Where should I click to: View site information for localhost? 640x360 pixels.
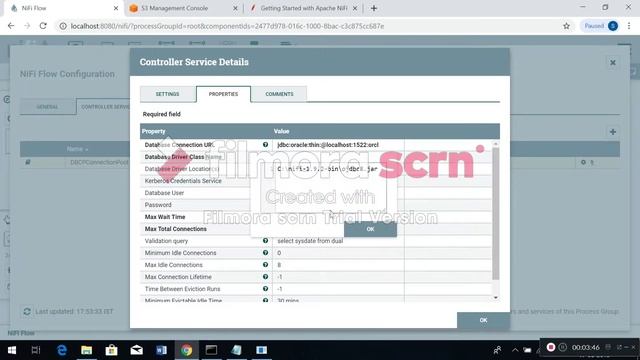[x=63, y=26]
